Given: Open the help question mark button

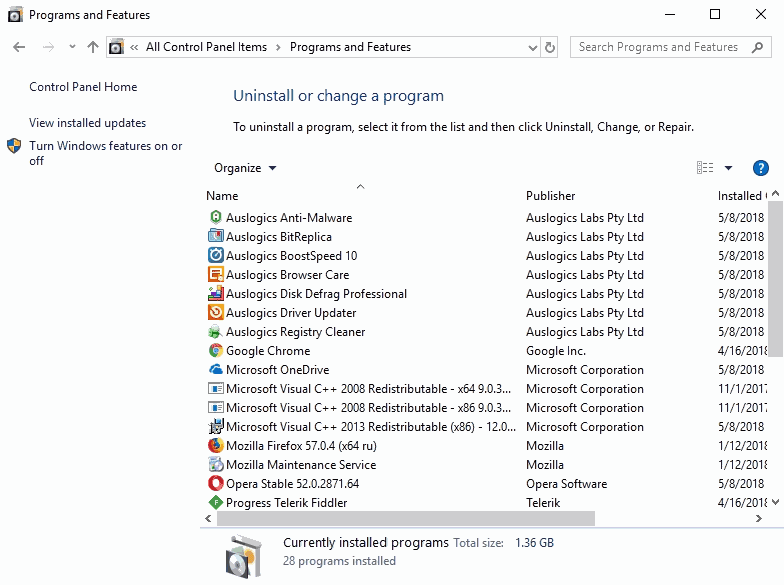Looking at the screenshot, I should [x=760, y=168].
